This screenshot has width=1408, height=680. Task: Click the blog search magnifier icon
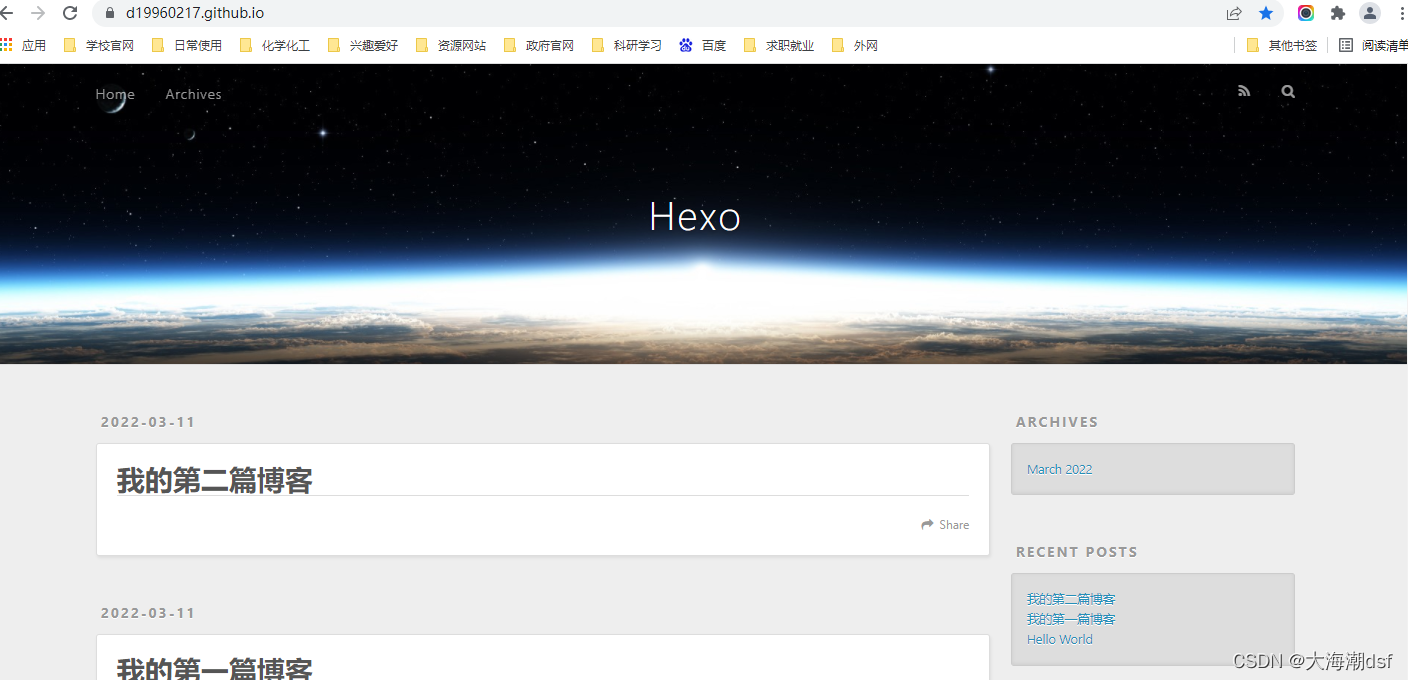[x=1288, y=91]
